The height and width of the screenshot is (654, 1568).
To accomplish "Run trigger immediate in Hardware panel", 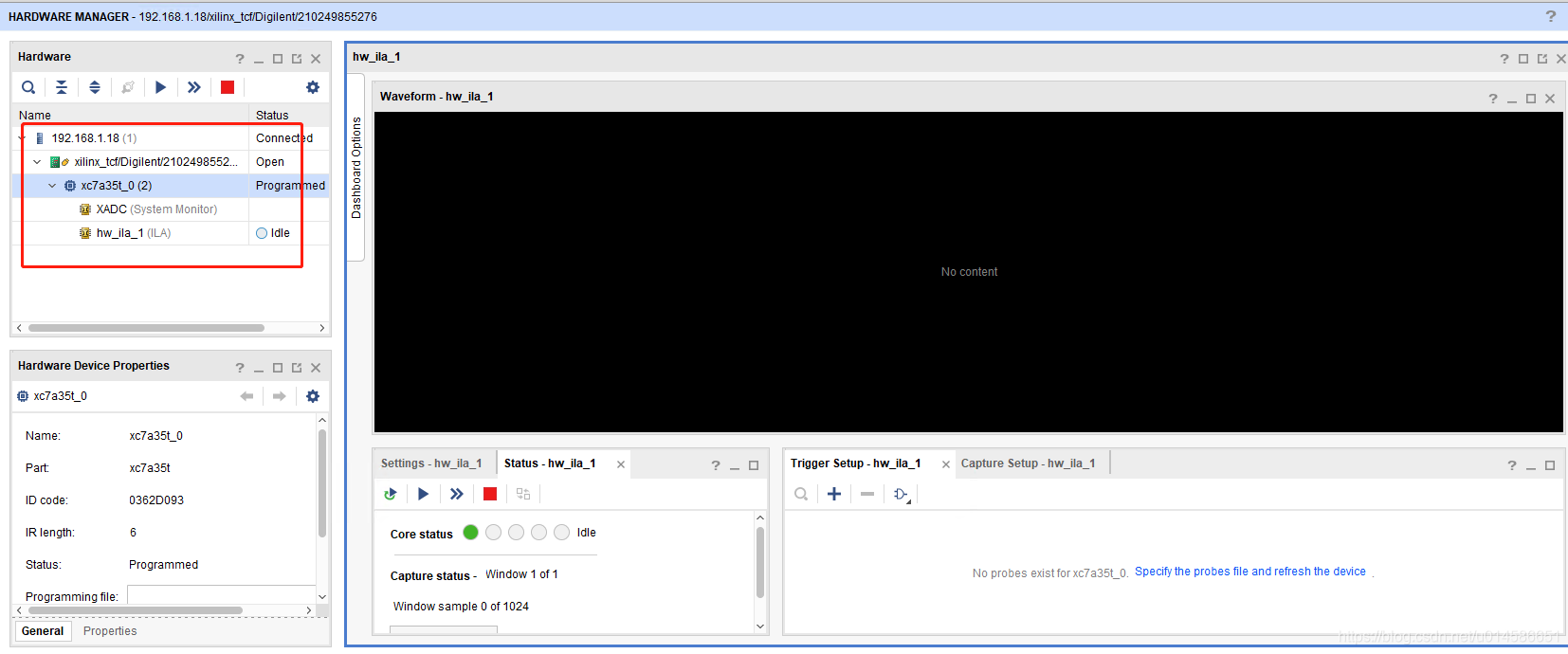I will coord(194,87).
